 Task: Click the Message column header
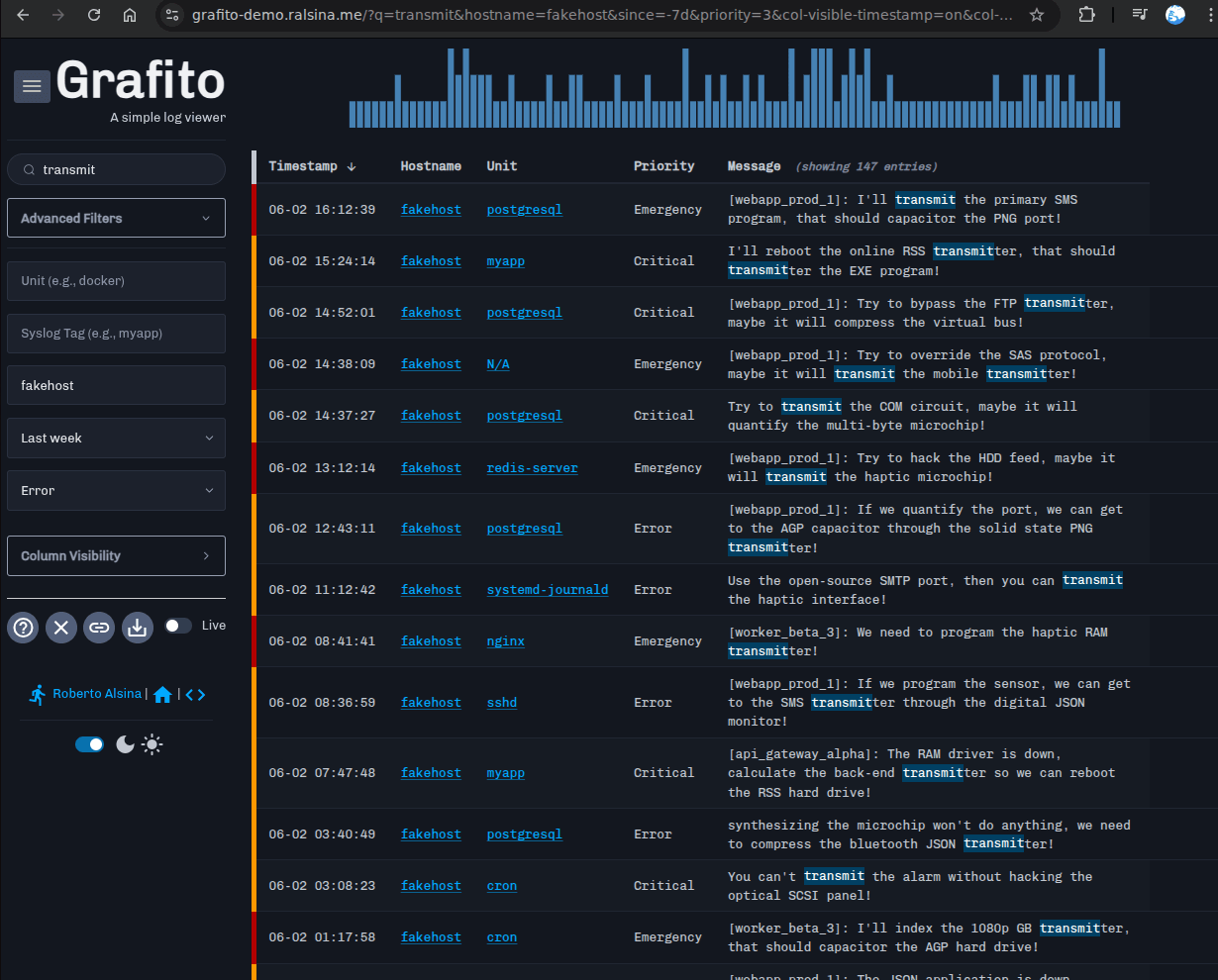[x=755, y=166]
